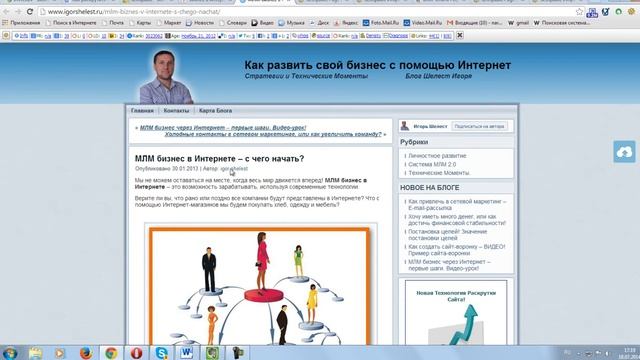The width and height of the screenshot is (640, 360).
Task: Click the Приложения apps bookmark
Action: (21, 23)
